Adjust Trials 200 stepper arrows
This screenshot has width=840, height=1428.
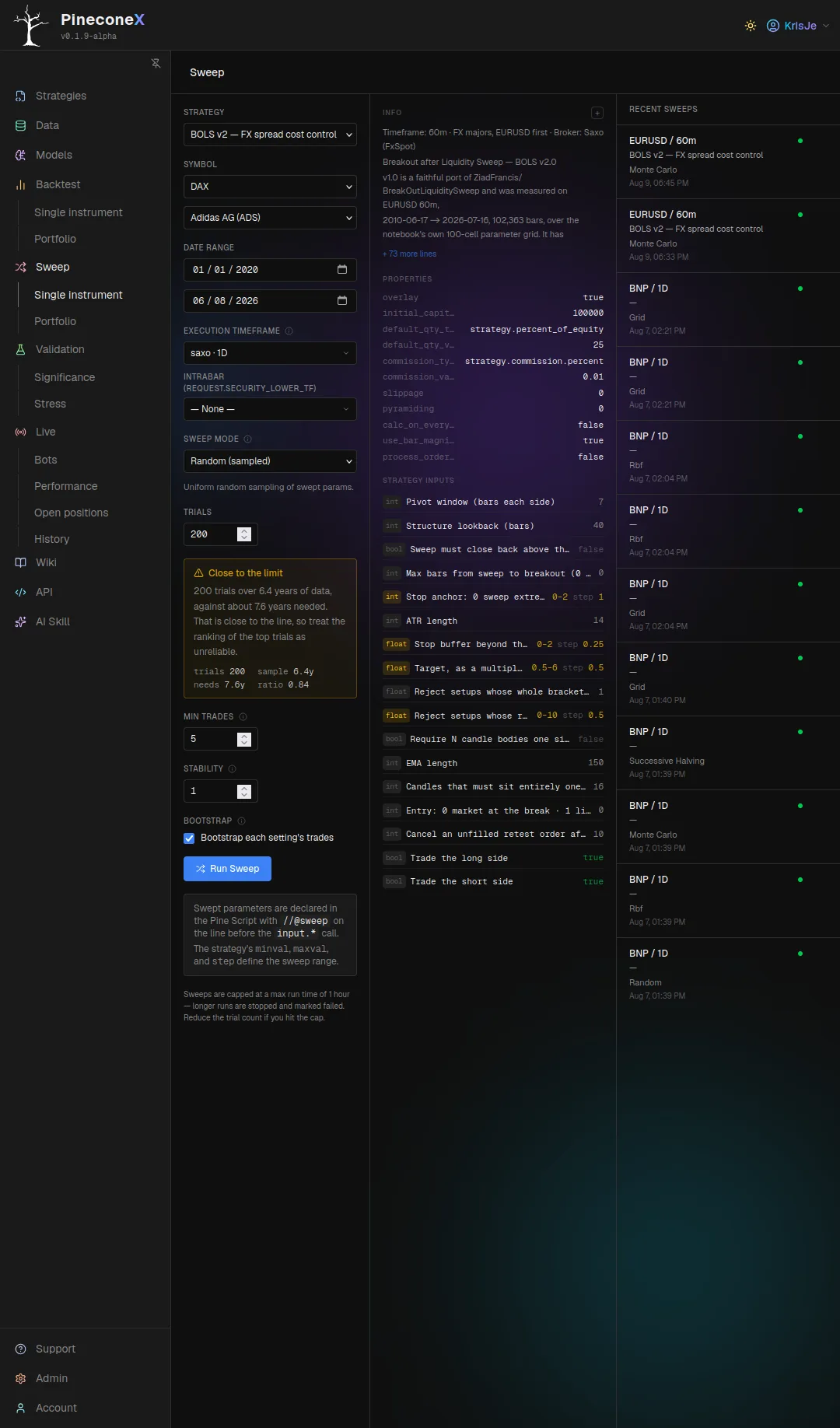point(244,534)
